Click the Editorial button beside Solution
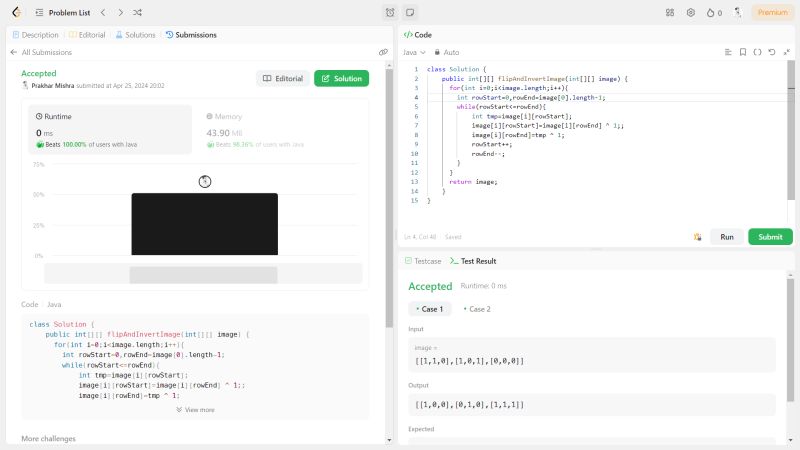This screenshot has height=450, width=800. point(283,79)
